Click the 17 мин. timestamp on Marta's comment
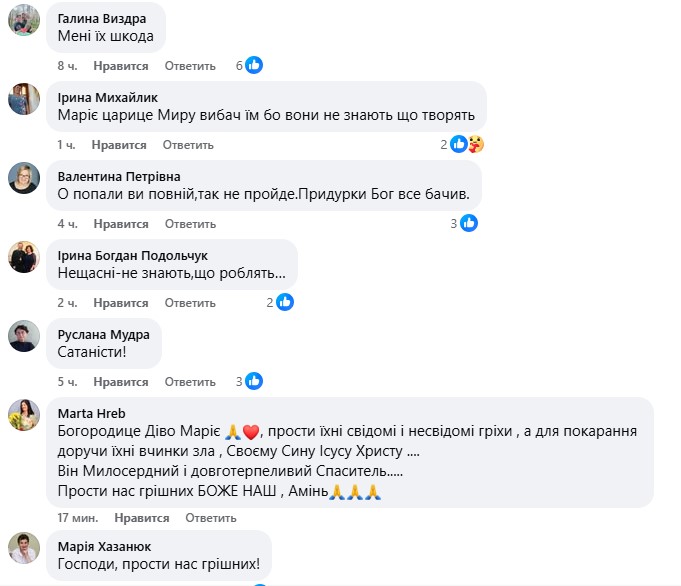 tap(76, 518)
